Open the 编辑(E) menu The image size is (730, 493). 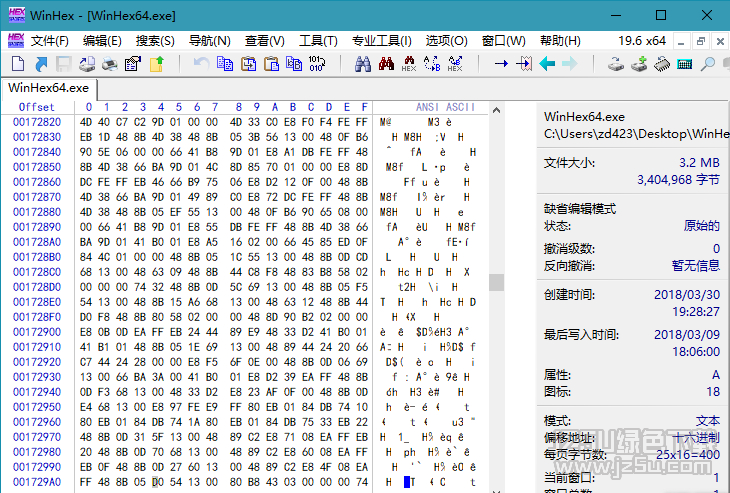(x=102, y=41)
